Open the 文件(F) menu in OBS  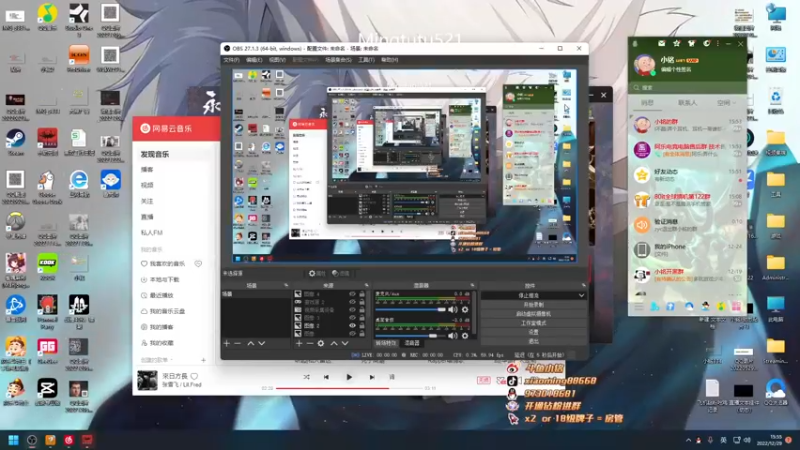coord(231,60)
